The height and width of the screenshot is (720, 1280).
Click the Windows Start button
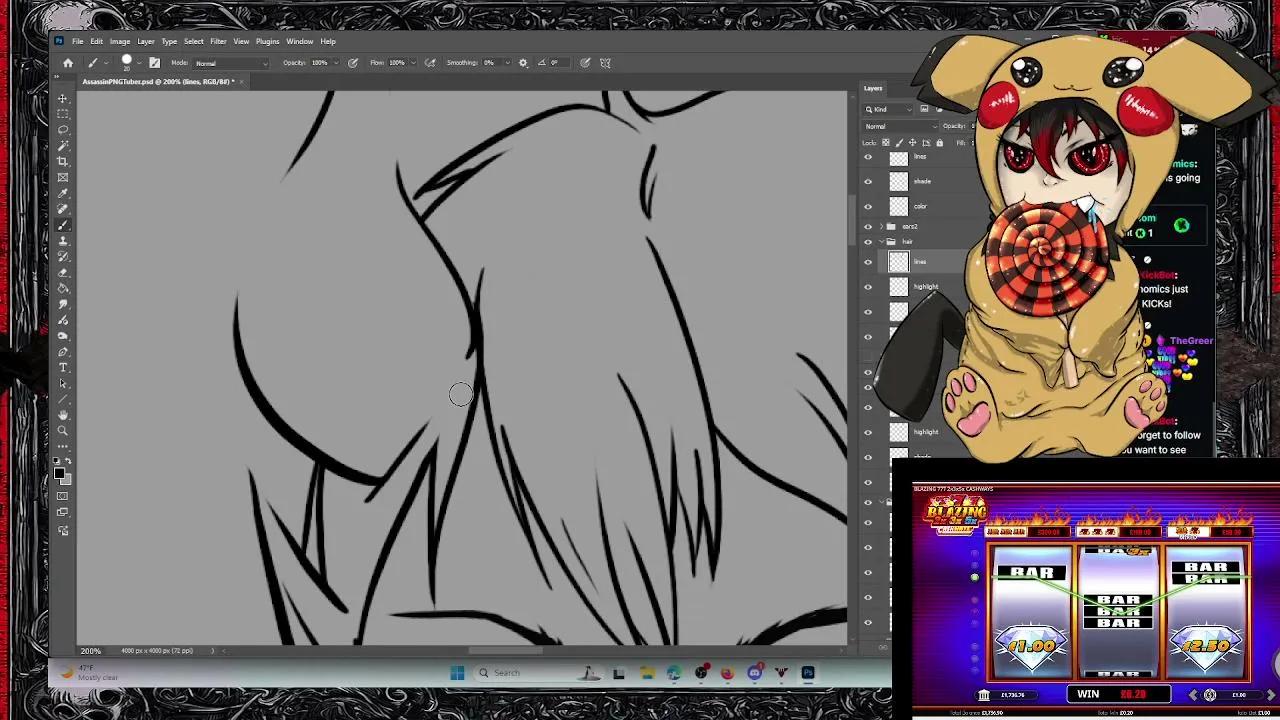pyautogui.click(x=457, y=673)
